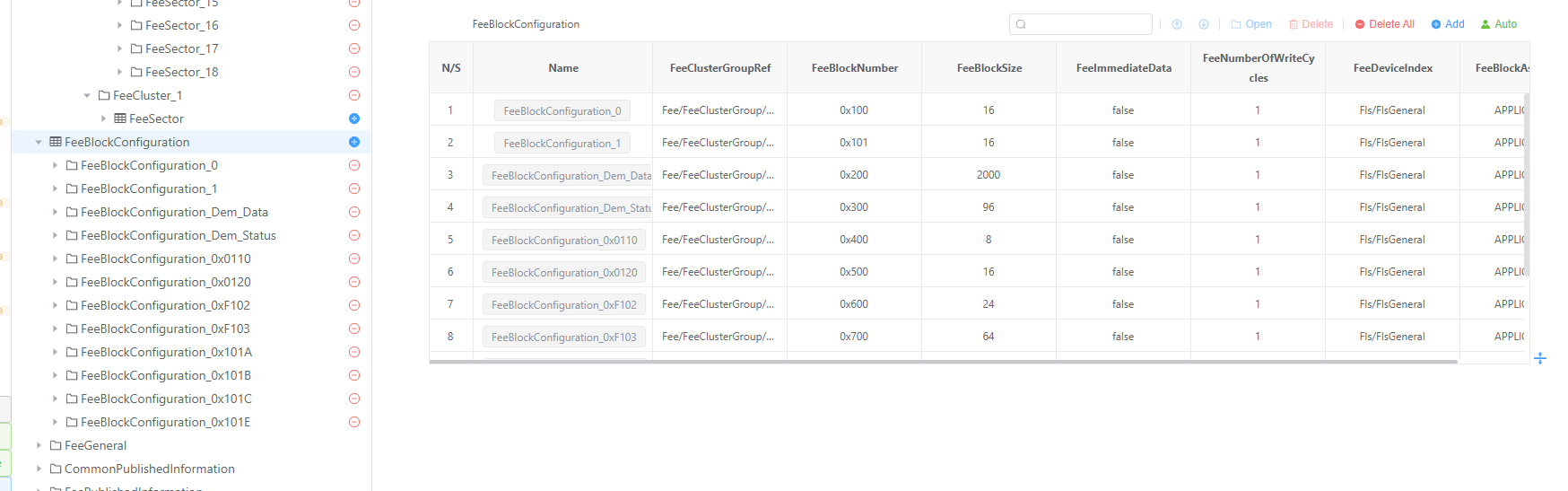This screenshot has height=491, width=1568.
Task: Remove FeeSector_16 with its minus icon
Action: click(x=354, y=25)
